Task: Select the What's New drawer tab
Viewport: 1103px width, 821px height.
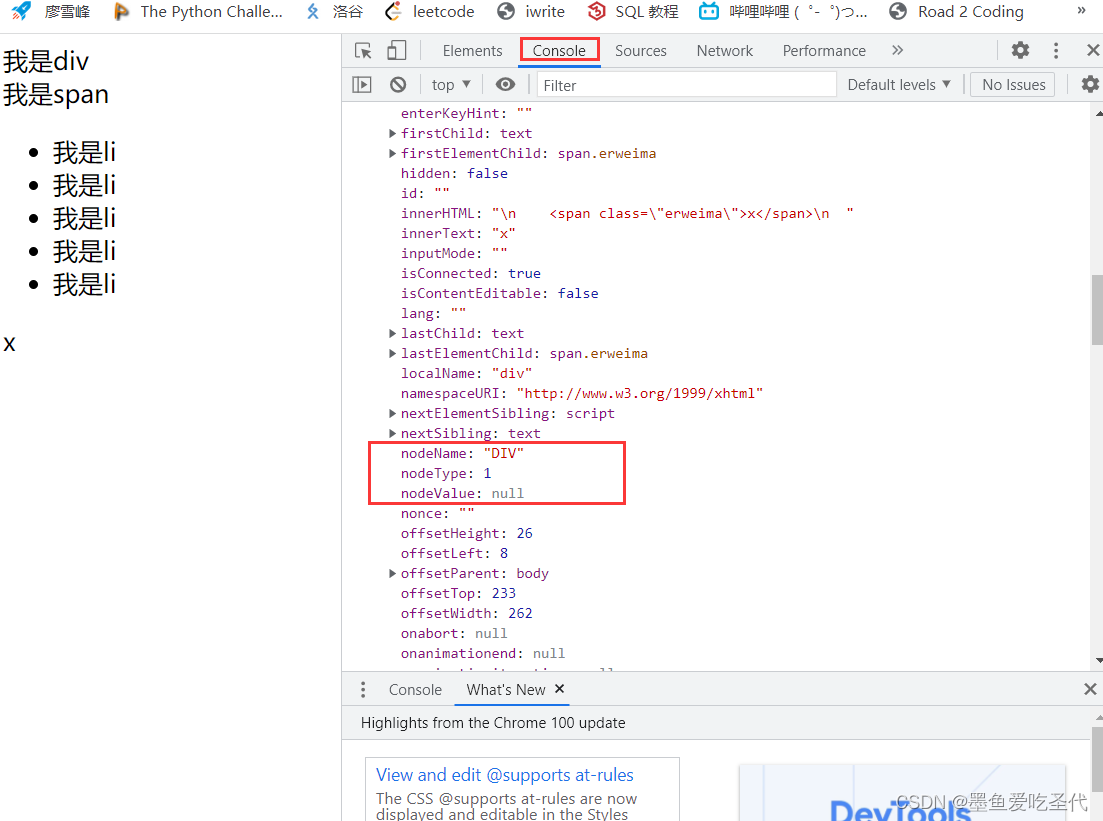Action: coord(506,689)
